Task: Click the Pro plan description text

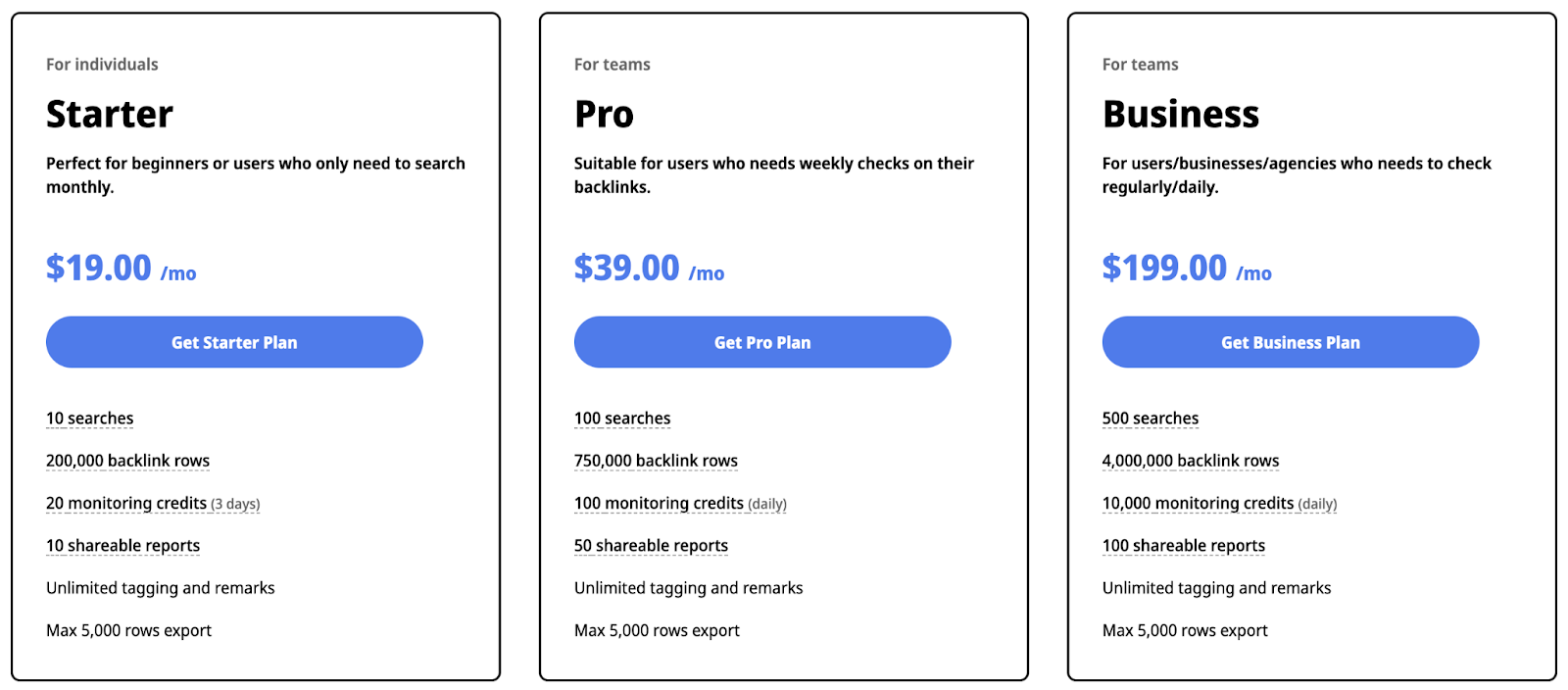Action: [773, 174]
